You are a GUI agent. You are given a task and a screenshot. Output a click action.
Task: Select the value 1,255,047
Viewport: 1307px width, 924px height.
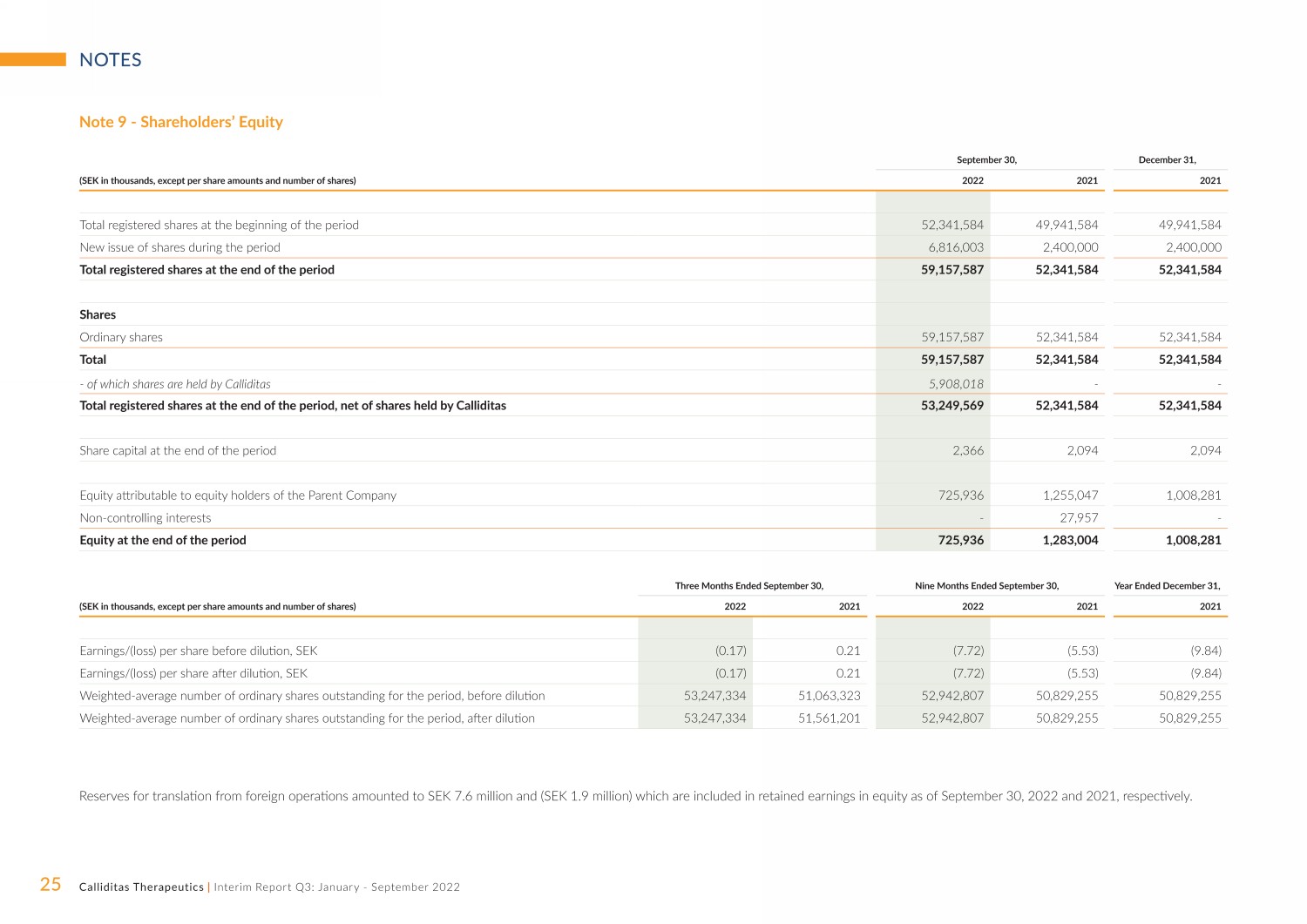point(1071,496)
